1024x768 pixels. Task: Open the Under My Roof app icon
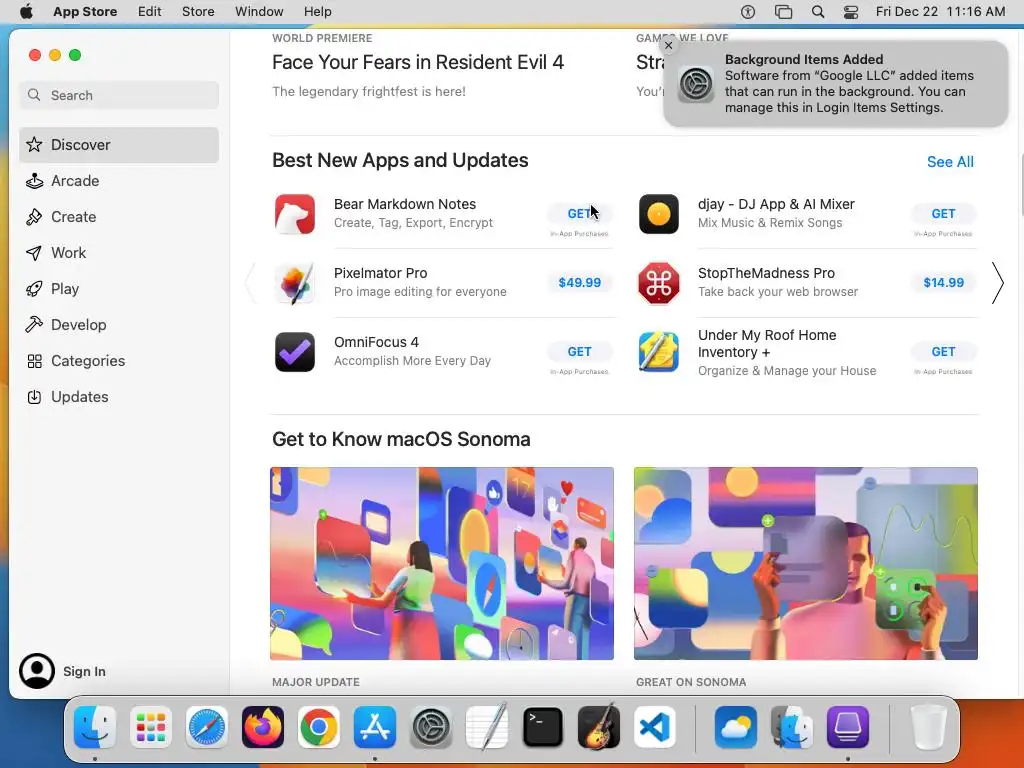pyautogui.click(x=658, y=352)
